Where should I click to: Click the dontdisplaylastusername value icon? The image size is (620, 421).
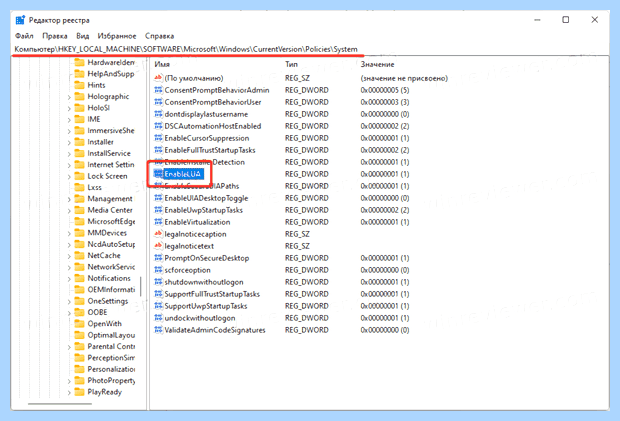click(158, 114)
